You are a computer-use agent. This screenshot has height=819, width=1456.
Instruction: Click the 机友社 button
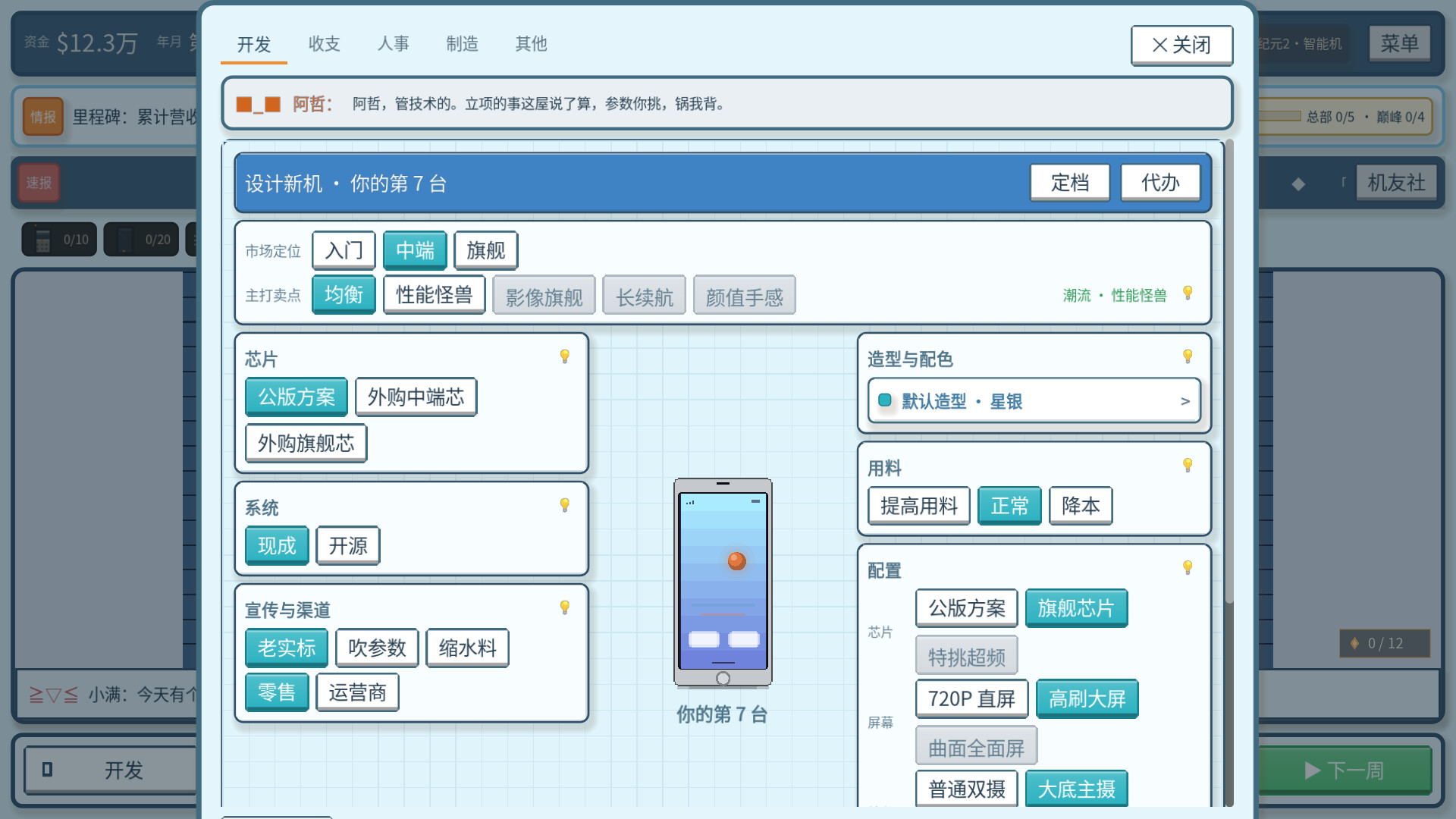point(1396,183)
